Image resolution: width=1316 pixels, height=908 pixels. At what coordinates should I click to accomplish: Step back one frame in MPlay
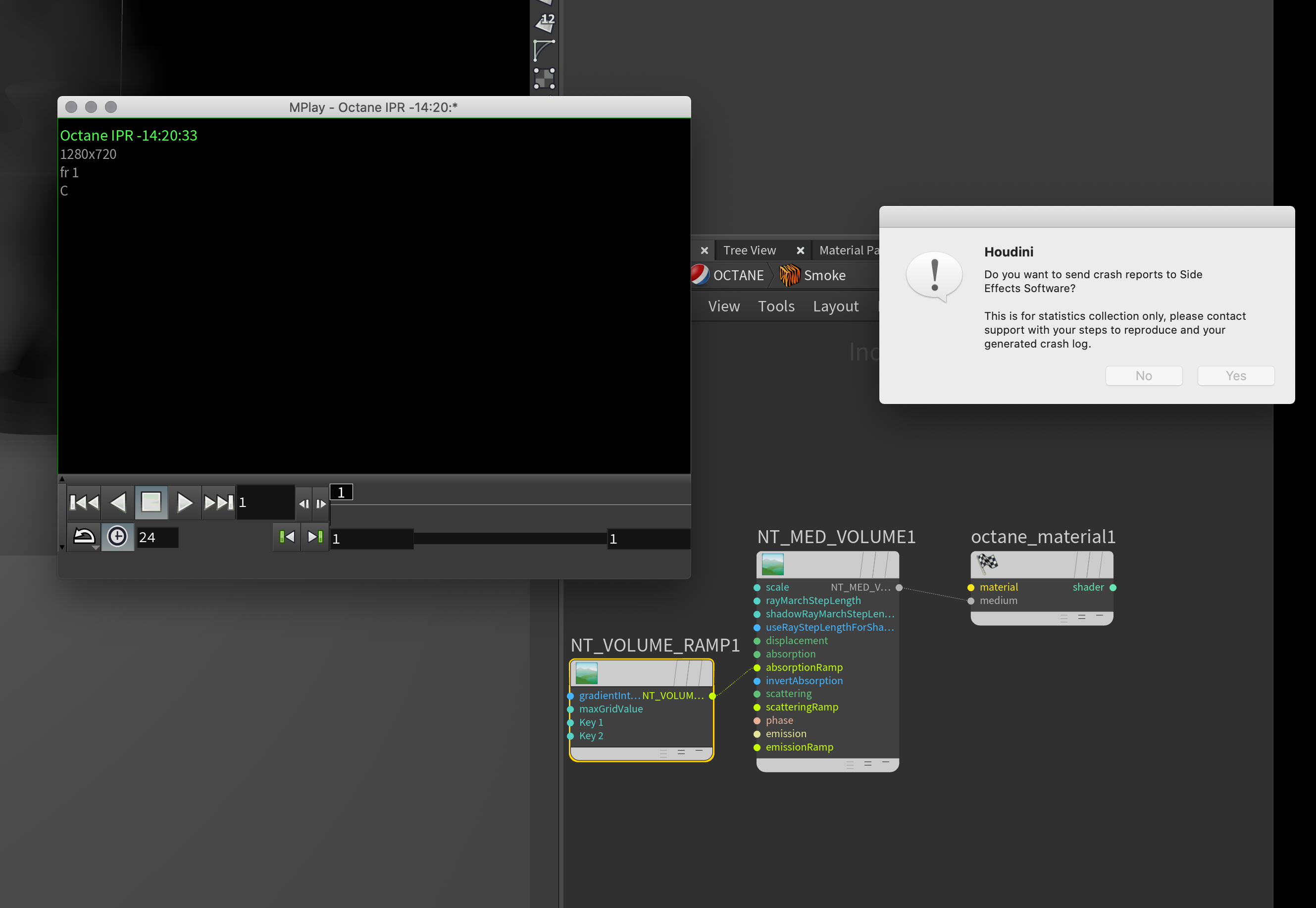(x=304, y=504)
